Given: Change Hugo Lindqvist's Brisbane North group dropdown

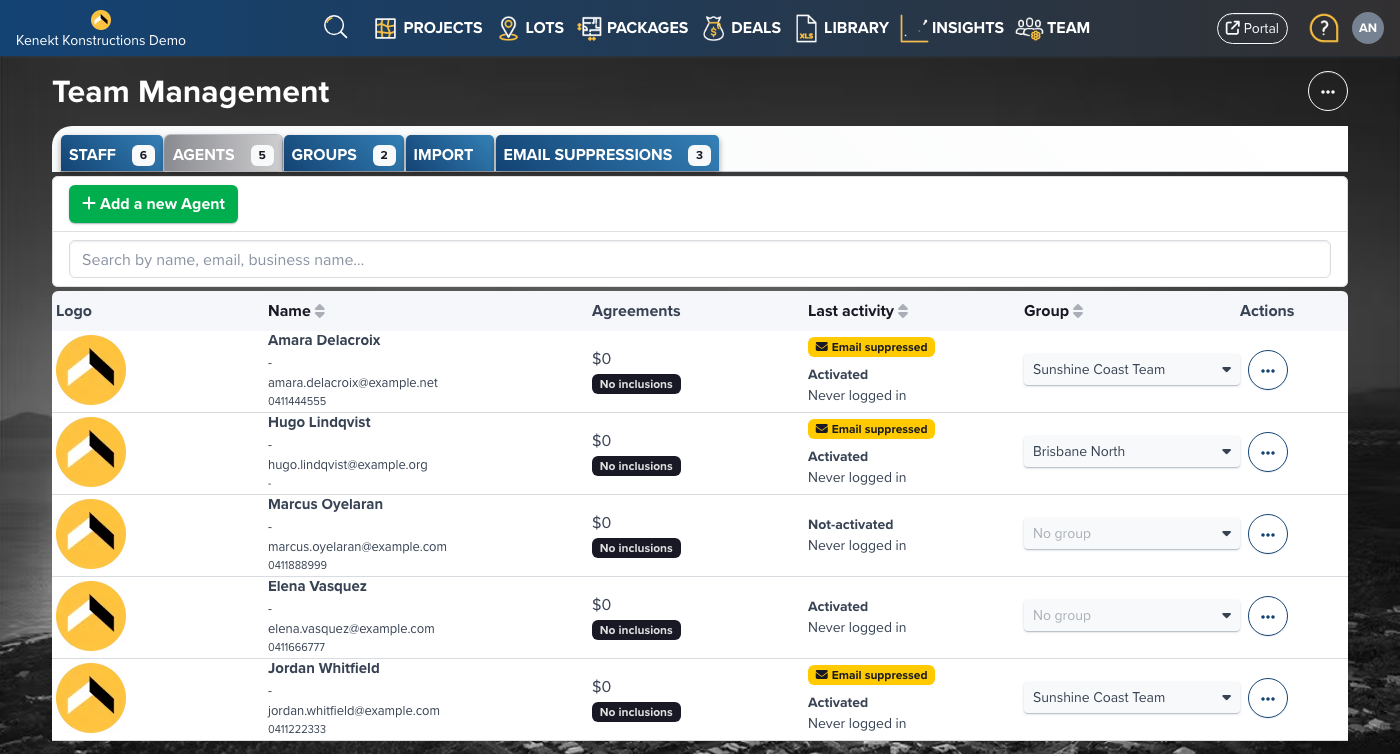Looking at the screenshot, I should [x=1132, y=451].
